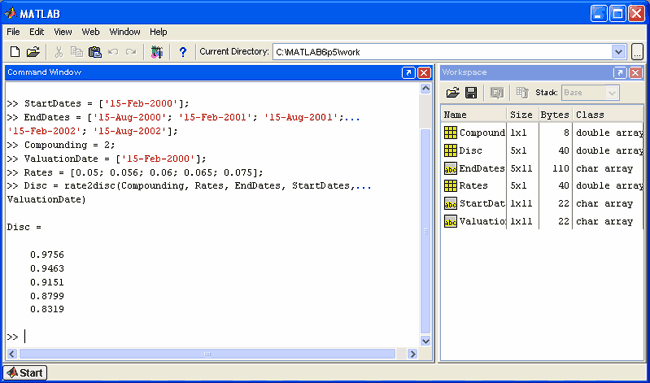Viewport: 650px width, 383px height.
Task: Click the Disc variable grid icon
Action: [450, 150]
